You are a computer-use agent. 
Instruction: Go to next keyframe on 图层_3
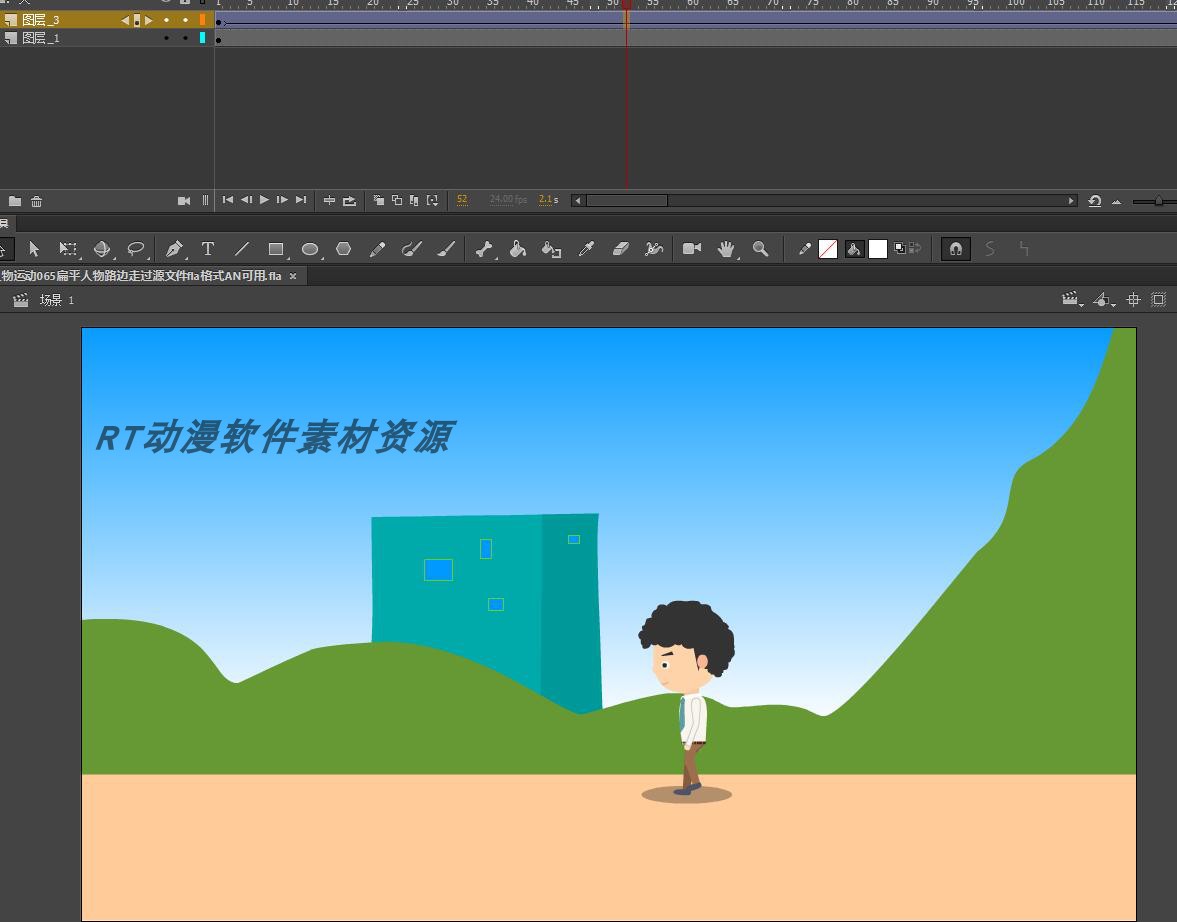(149, 20)
